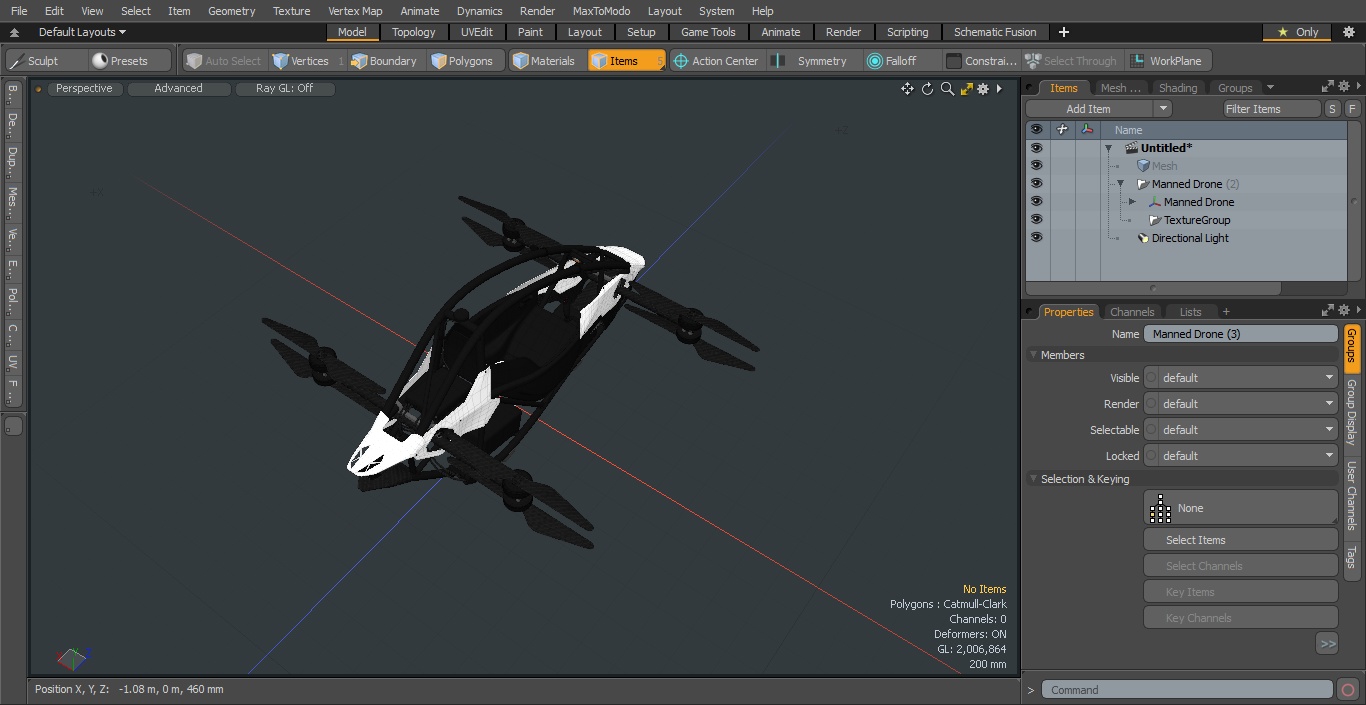Image resolution: width=1366 pixels, height=705 pixels.
Task: Open the Constraints options
Action: [982, 61]
